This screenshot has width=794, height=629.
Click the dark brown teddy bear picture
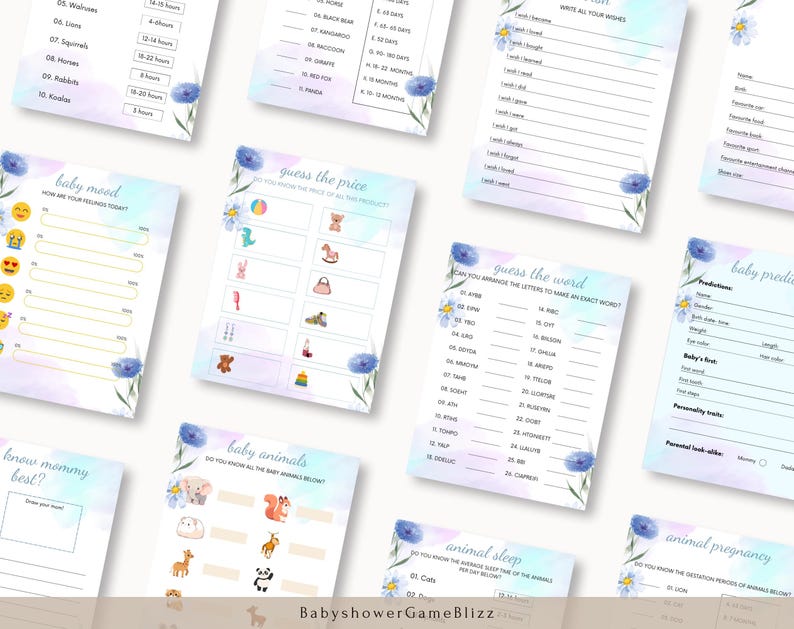click(225, 364)
